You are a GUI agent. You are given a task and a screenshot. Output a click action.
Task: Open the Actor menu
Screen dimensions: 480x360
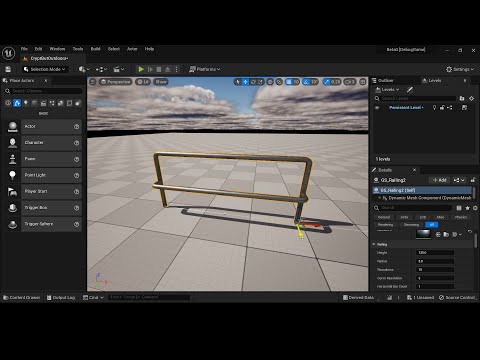132,49
